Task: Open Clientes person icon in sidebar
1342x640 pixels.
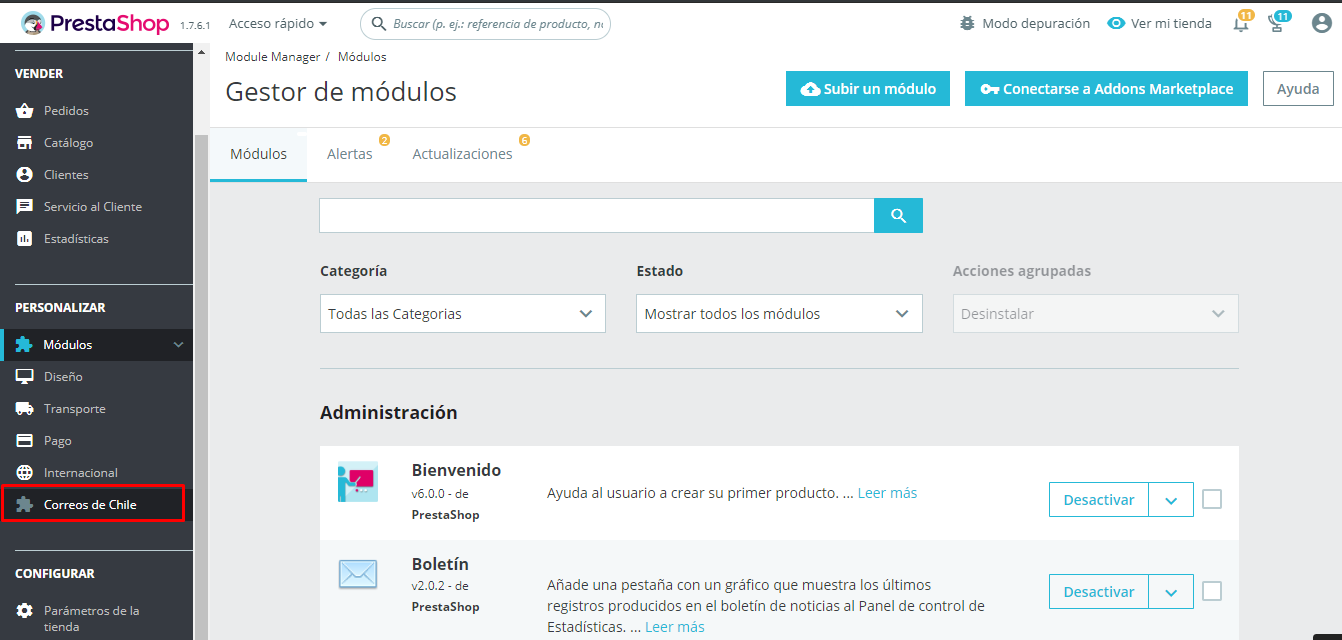Action: coord(25,175)
